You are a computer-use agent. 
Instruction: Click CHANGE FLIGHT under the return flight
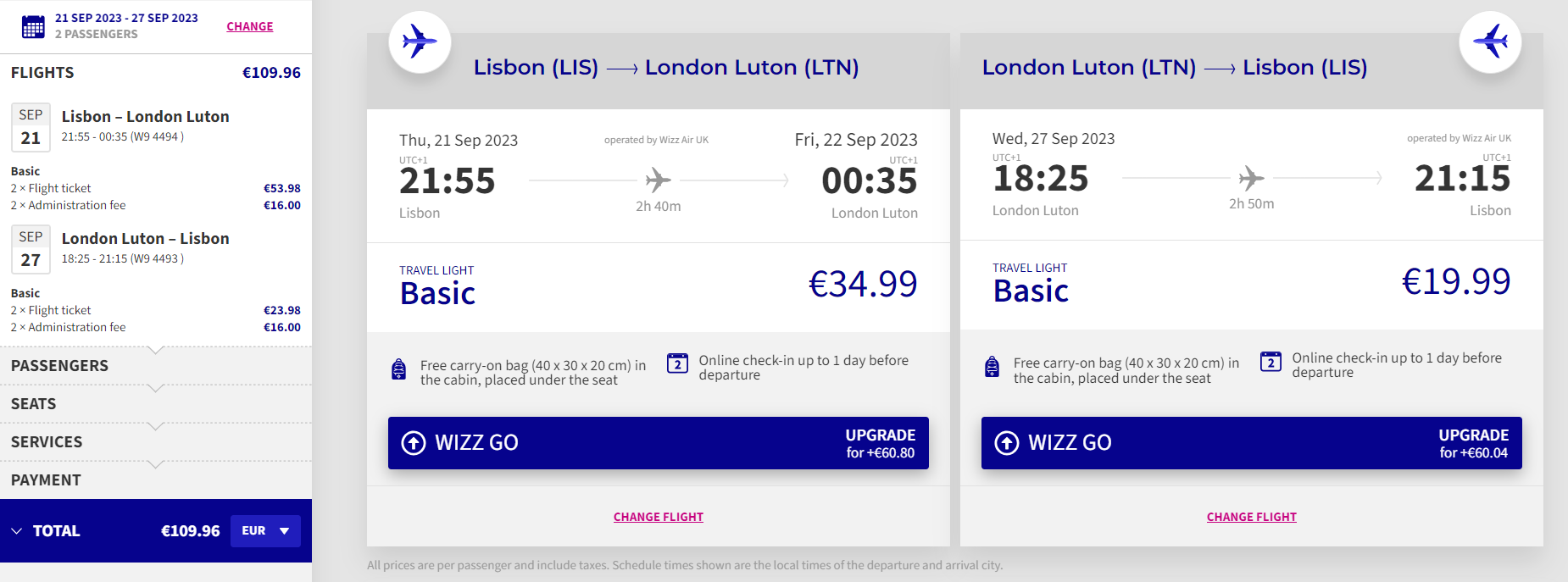[x=1252, y=517]
